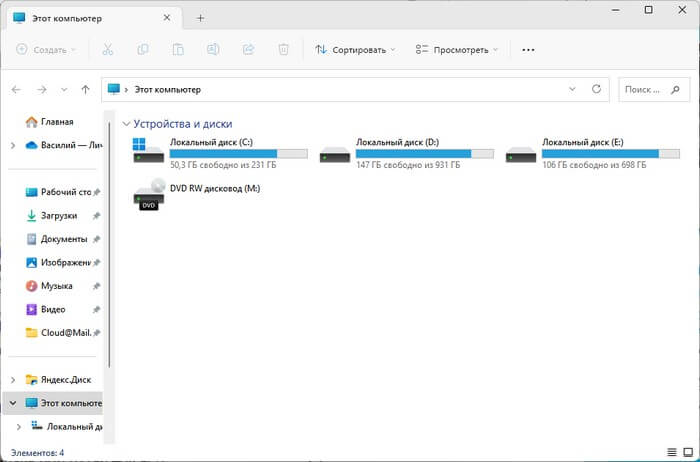The height and width of the screenshot is (462, 700).
Task: Open a new tab with plus button
Action: click(x=200, y=18)
